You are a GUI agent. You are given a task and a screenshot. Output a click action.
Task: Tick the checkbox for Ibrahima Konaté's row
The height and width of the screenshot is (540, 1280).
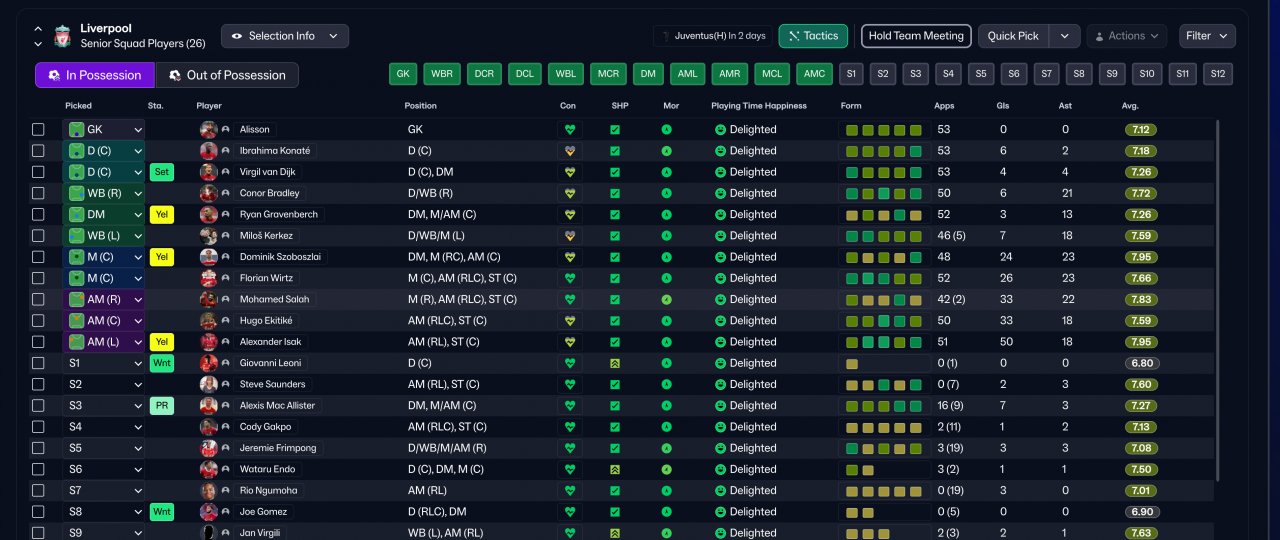(38, 151)
